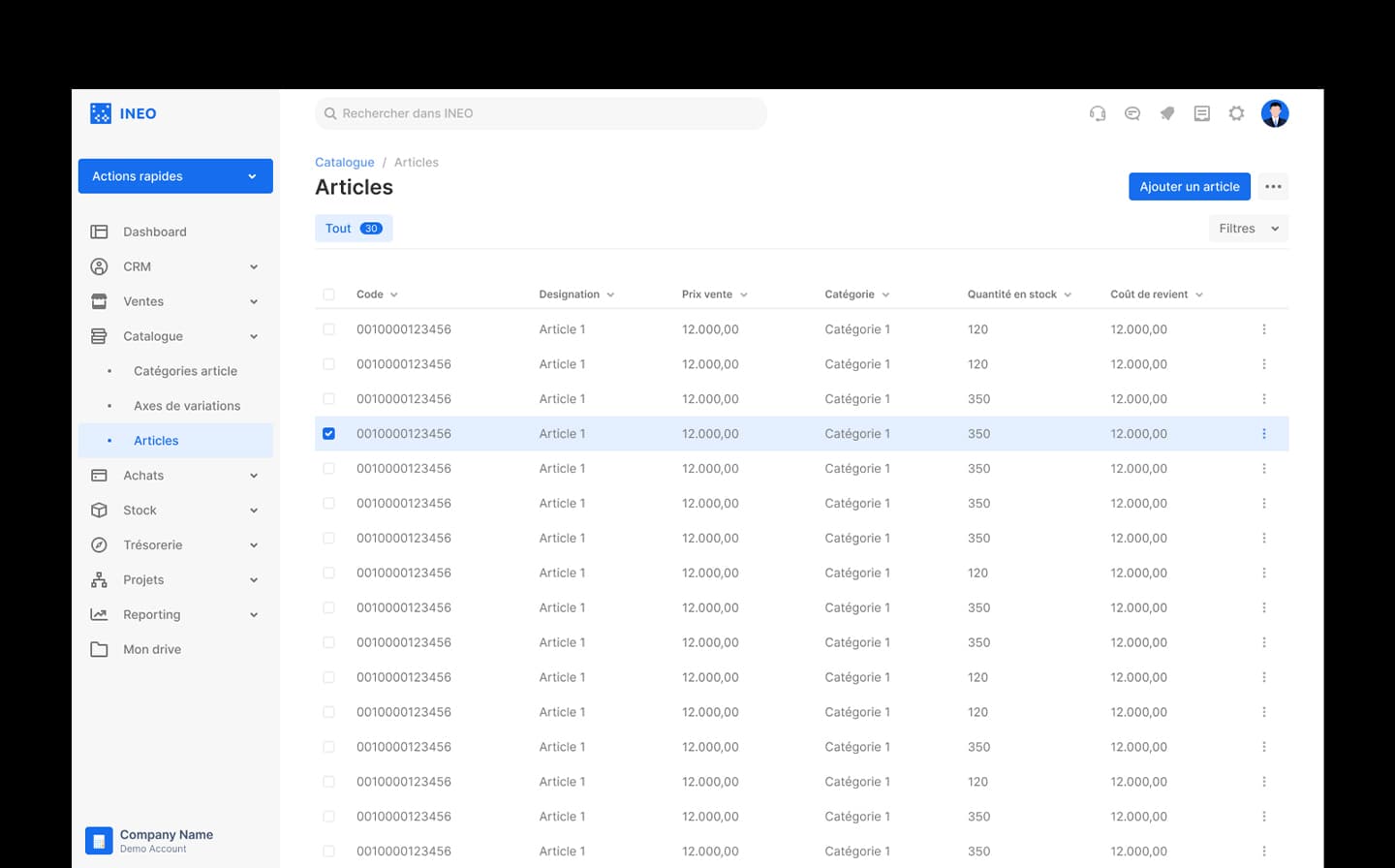
Task: Open row menu for highlighted article
Action: click(1263, 434)
